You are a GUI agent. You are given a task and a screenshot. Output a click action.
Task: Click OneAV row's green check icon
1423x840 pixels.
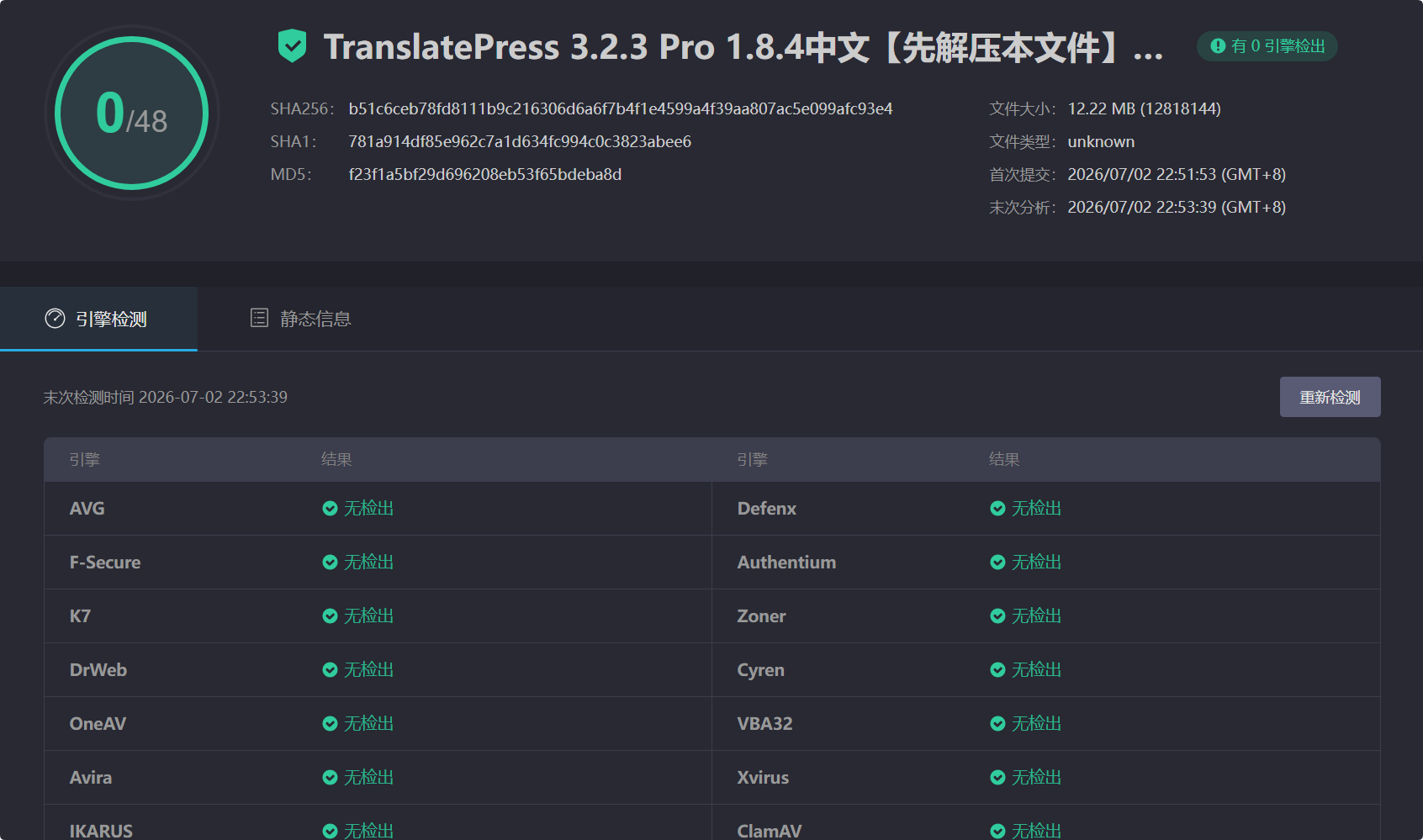pyautogui.click(x=330, y=724)
